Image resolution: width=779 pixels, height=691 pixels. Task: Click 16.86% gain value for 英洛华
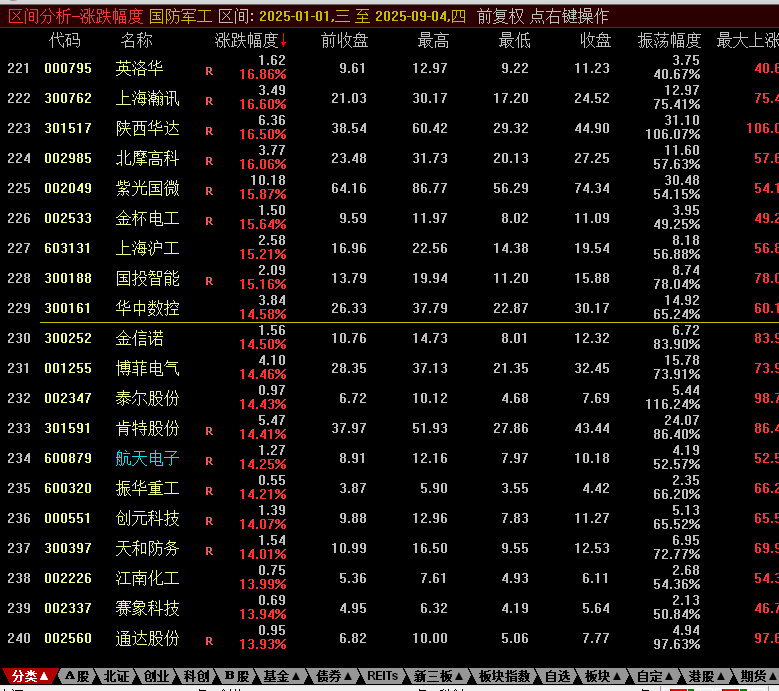(263, 75)
